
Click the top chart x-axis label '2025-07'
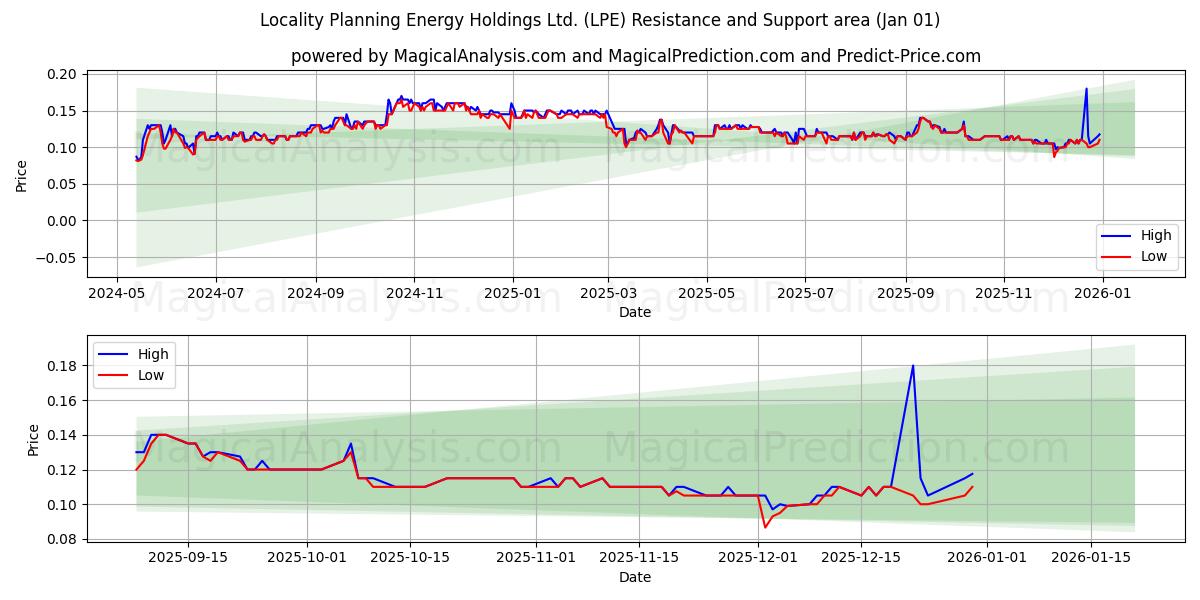click(806, 294)
